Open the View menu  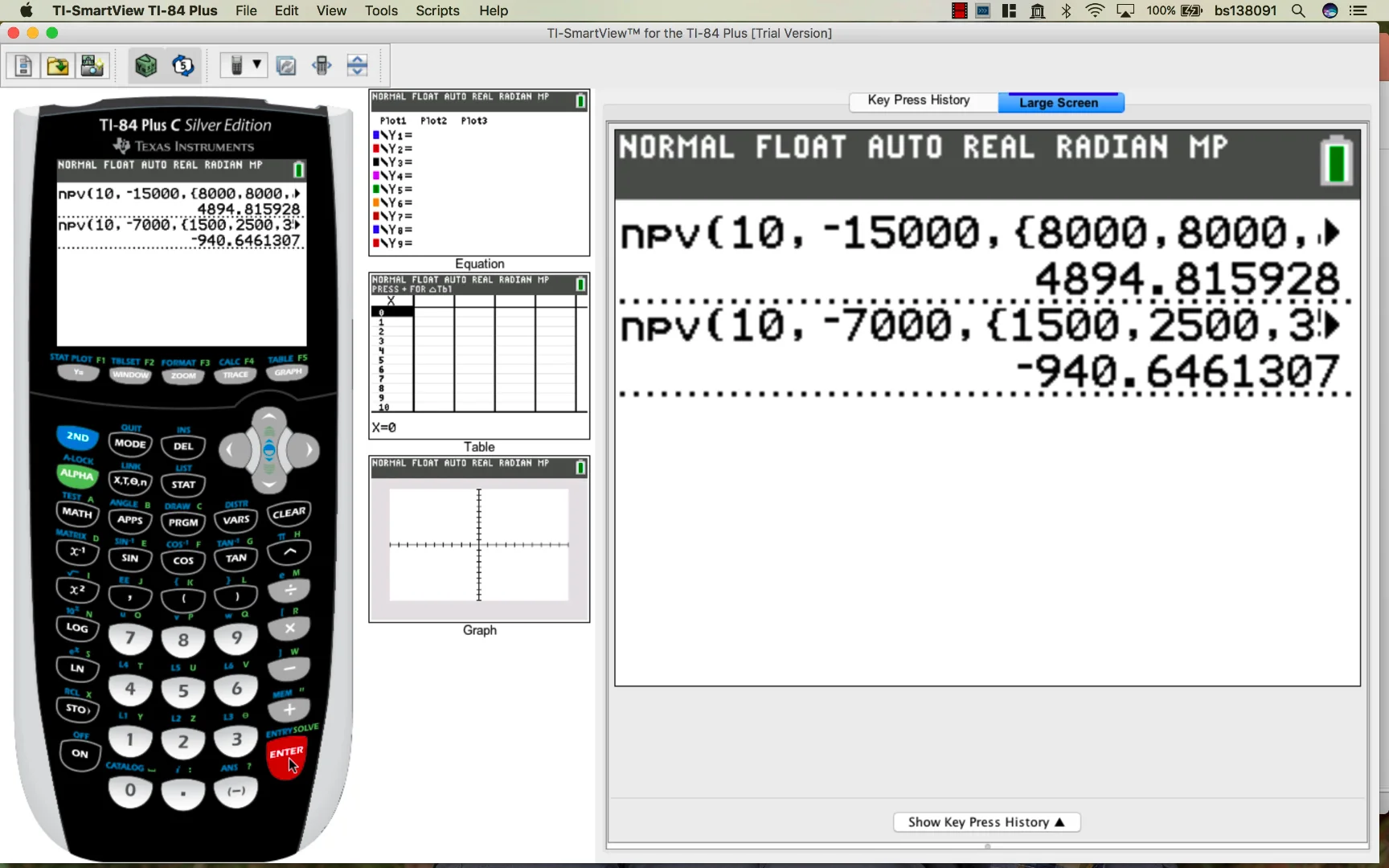click(x=331, y=10)
